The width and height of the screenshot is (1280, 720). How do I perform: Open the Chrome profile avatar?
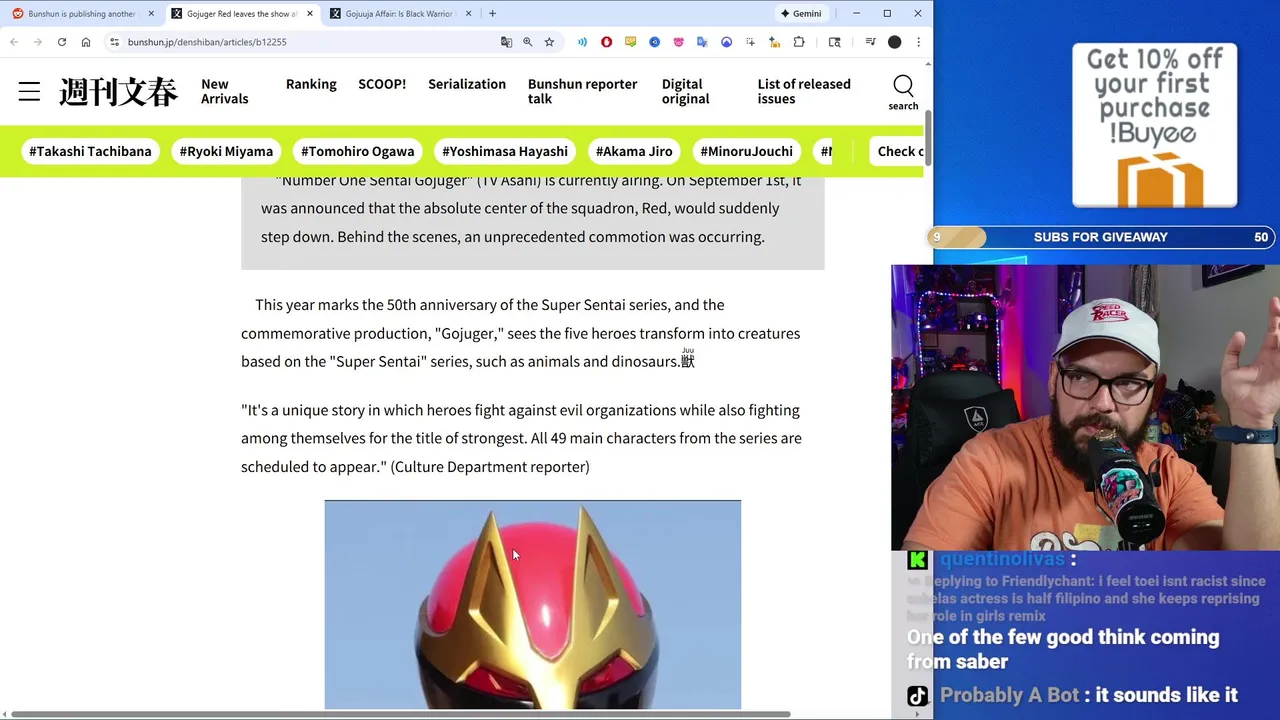[x=894, y=42]
